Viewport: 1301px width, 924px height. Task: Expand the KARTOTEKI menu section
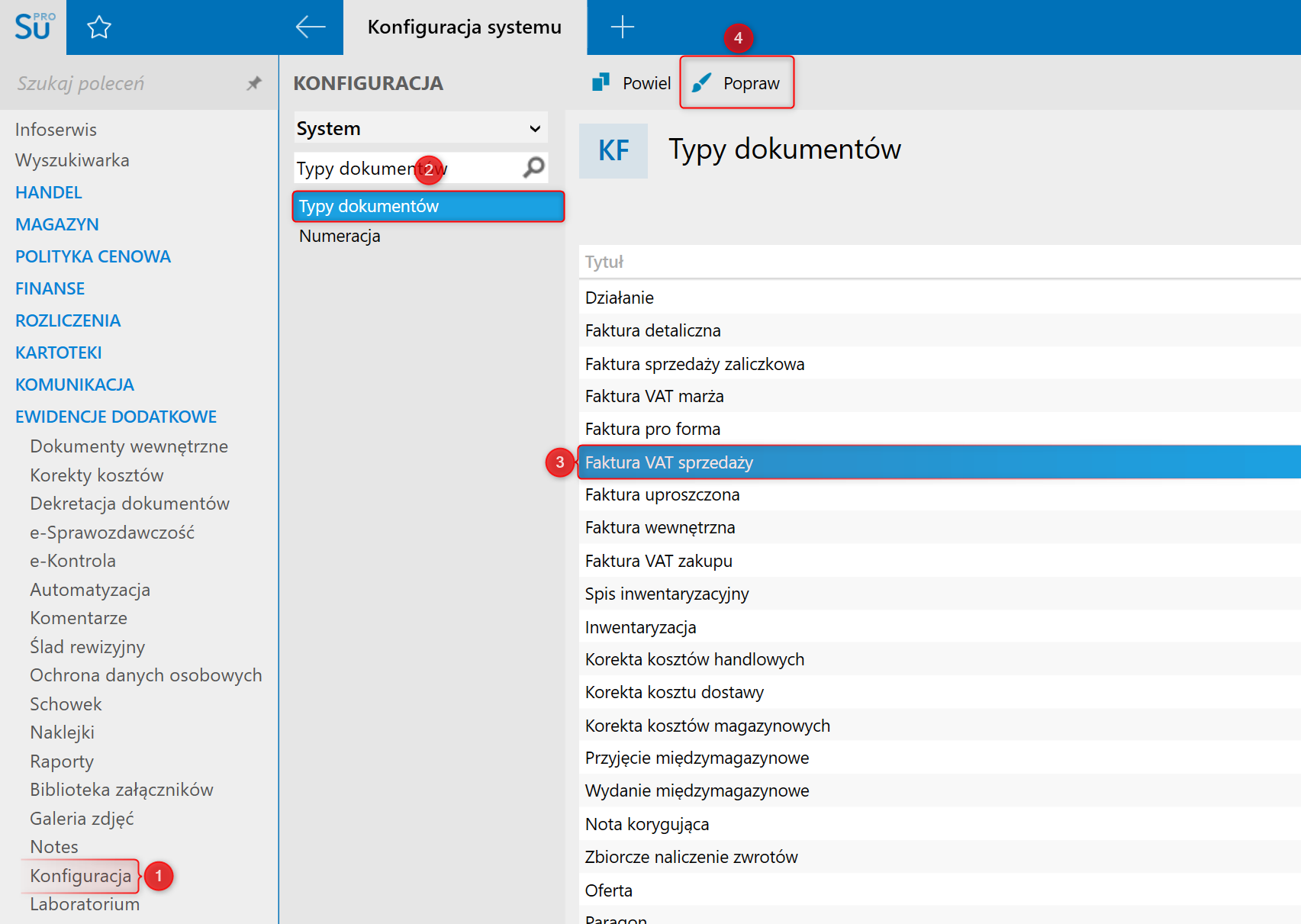click(59, 353)
